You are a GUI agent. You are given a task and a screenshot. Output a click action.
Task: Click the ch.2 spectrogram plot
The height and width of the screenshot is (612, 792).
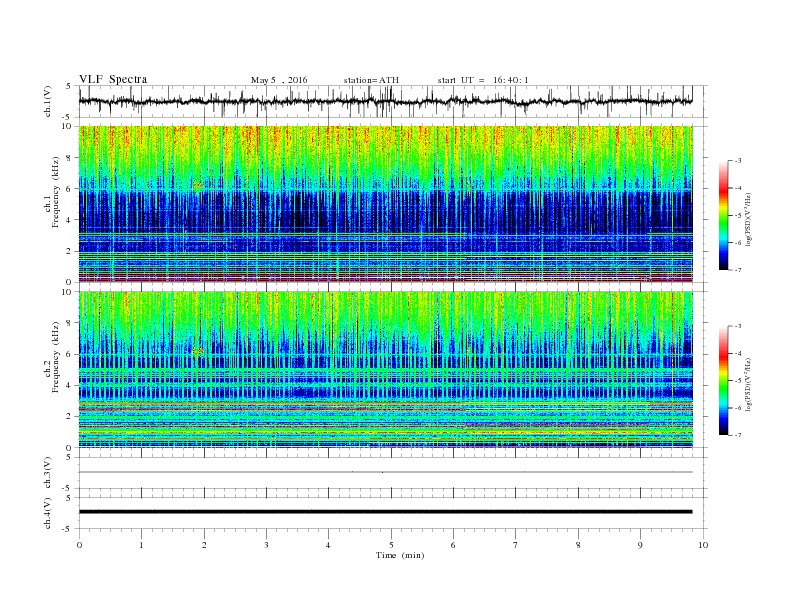tap(386, 370)
